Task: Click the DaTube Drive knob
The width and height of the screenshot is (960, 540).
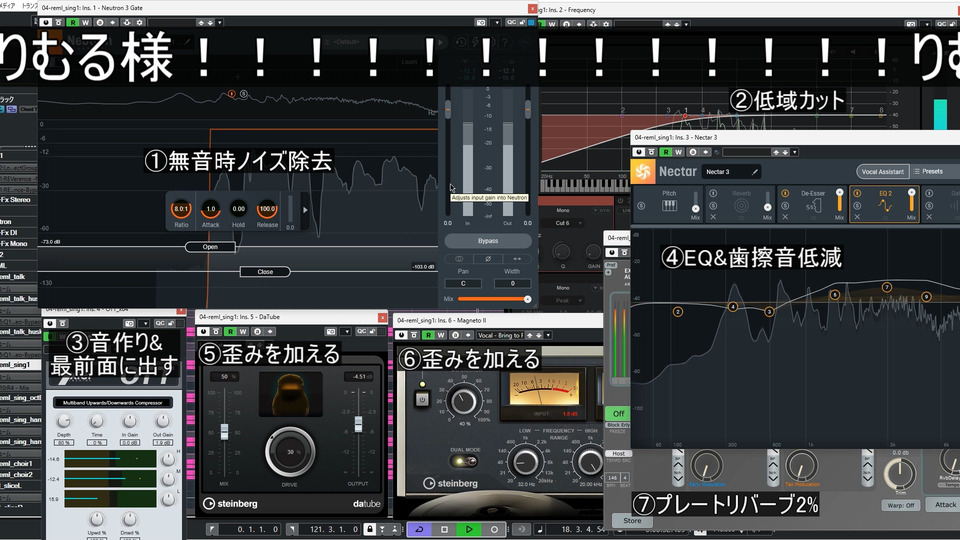Action: pyautogui.click(x=290, y=451)
